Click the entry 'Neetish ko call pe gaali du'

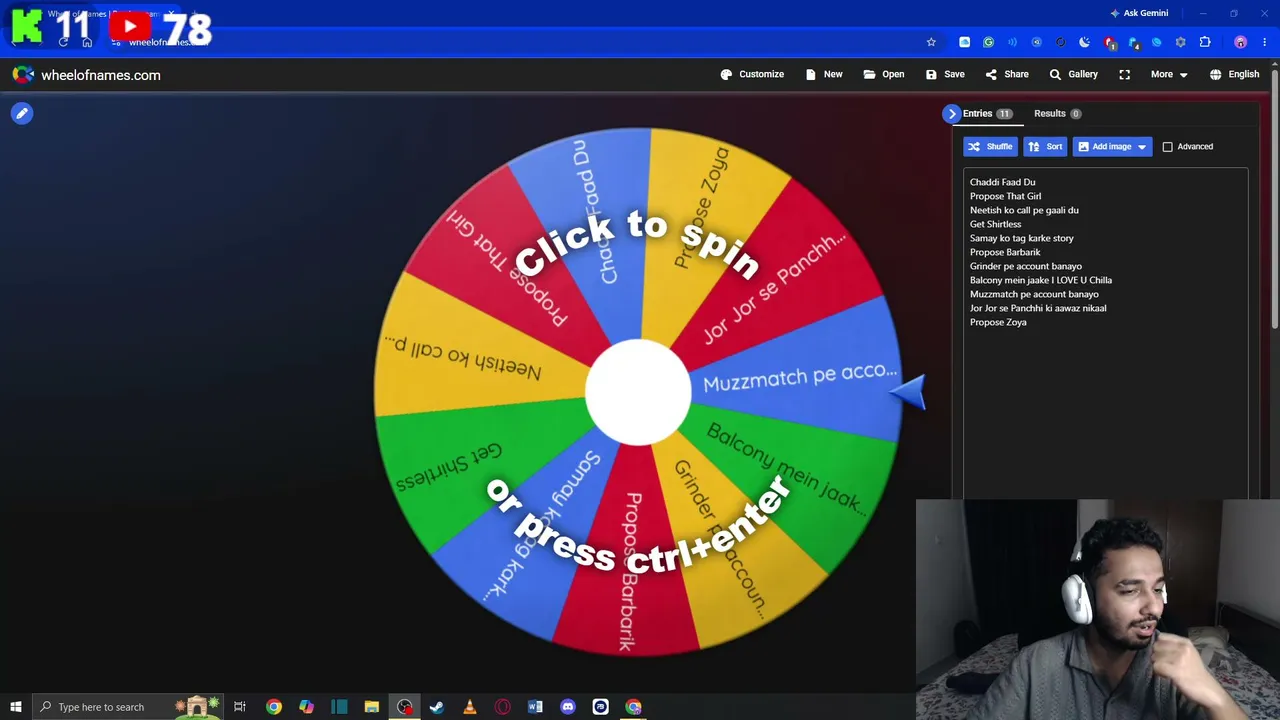point(1024,210)
